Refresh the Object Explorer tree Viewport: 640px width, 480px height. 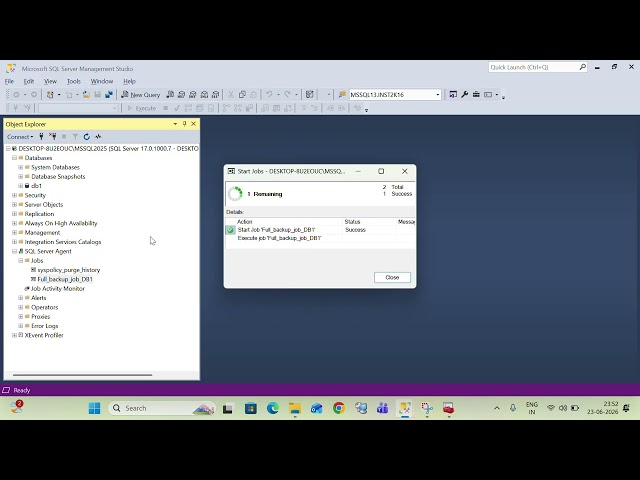pyautogui.click(x=87, y=137)
